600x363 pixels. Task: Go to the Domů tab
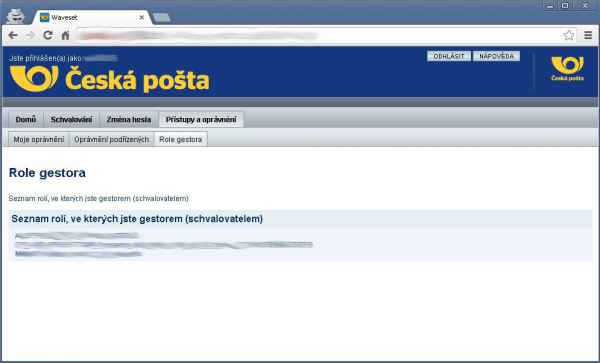(26, 119)
